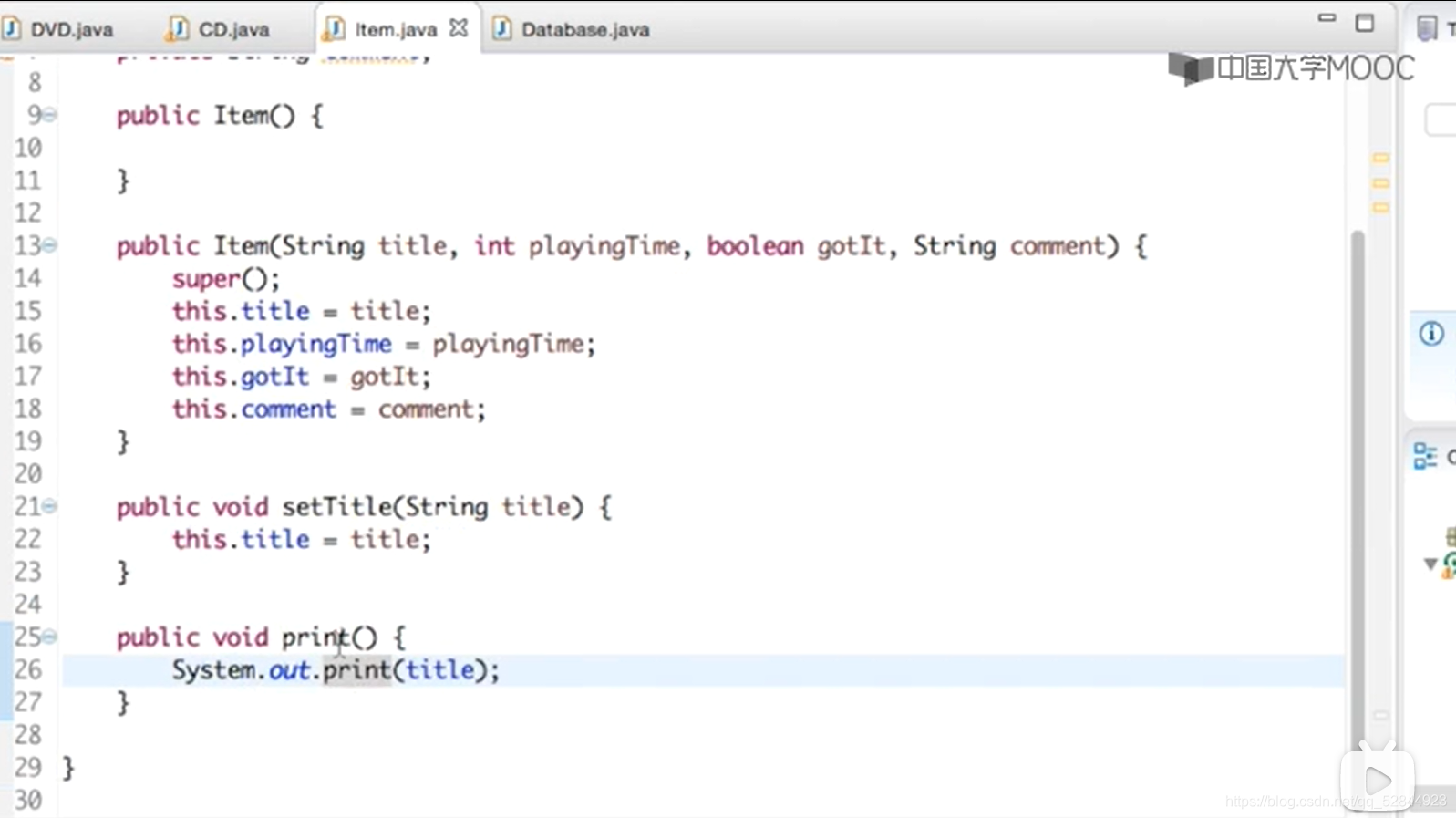Click the view icon at top right panel
This screenshot has width=1456, height=818.
[1427, 28]
